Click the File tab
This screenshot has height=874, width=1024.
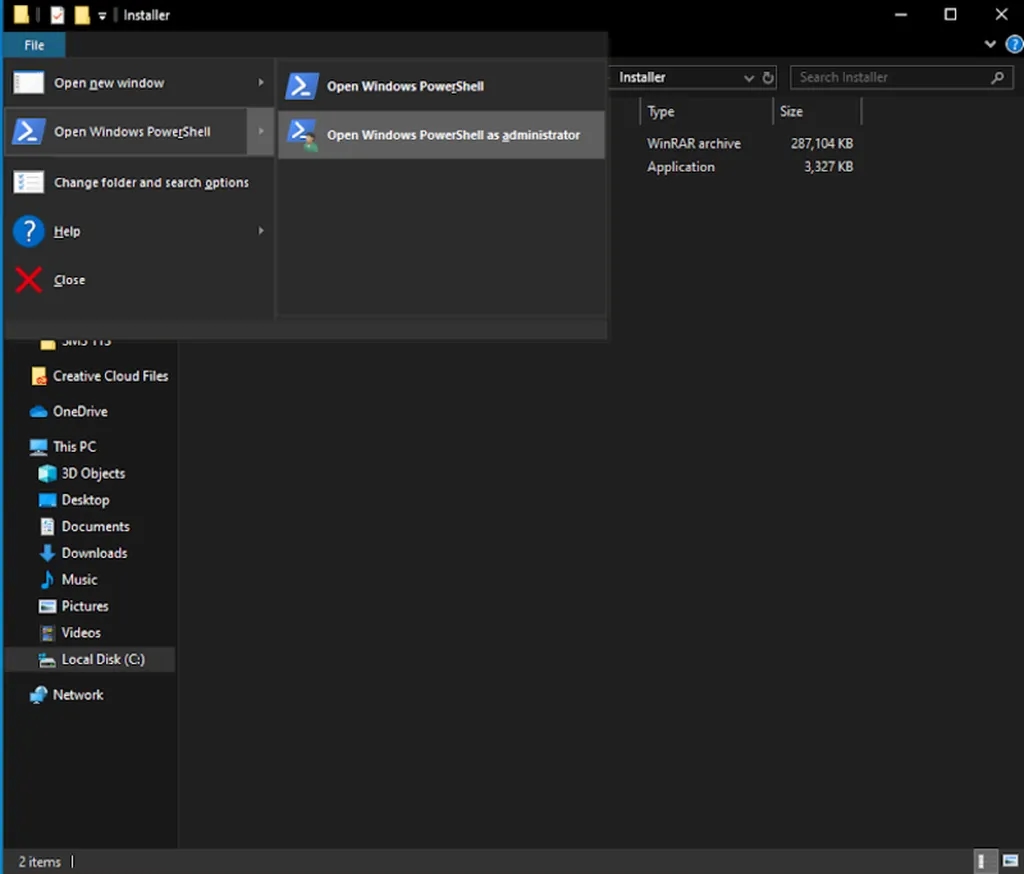[34, 45]
